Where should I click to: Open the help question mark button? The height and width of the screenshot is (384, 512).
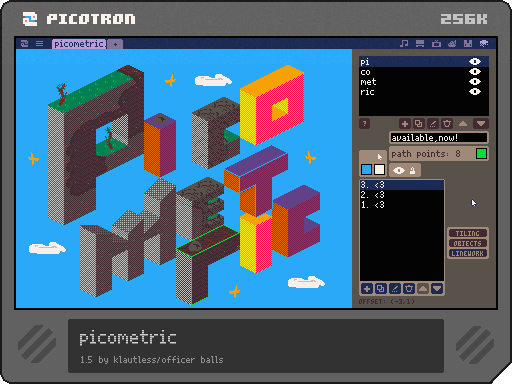364,124
